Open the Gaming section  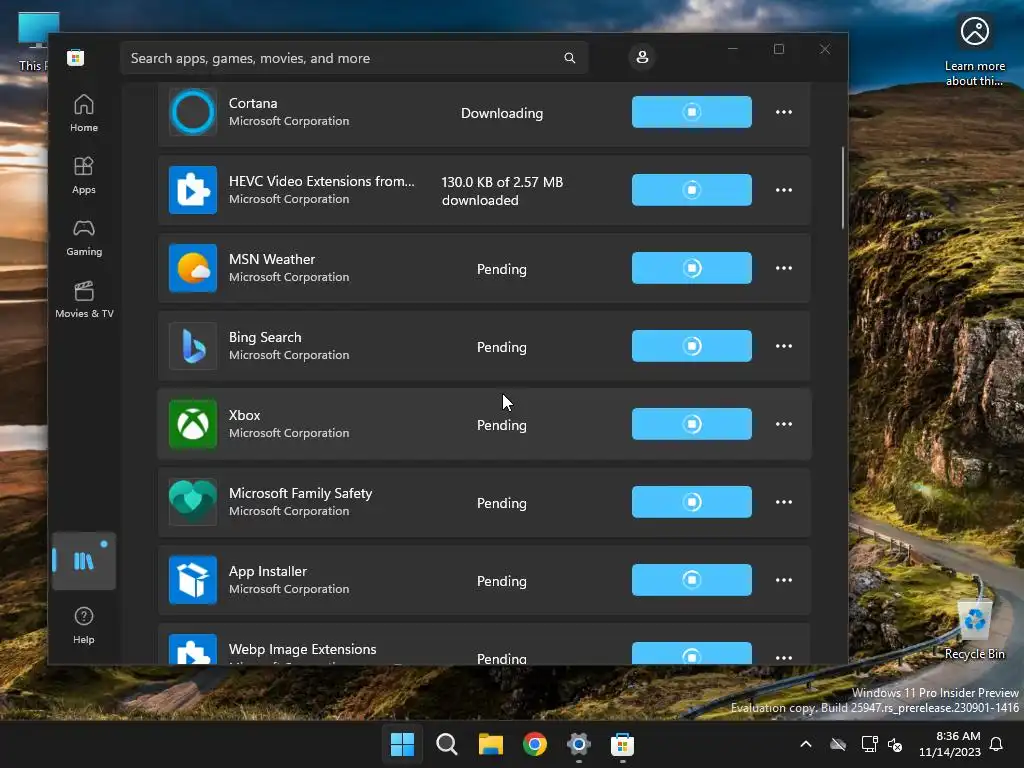point(84,238)
